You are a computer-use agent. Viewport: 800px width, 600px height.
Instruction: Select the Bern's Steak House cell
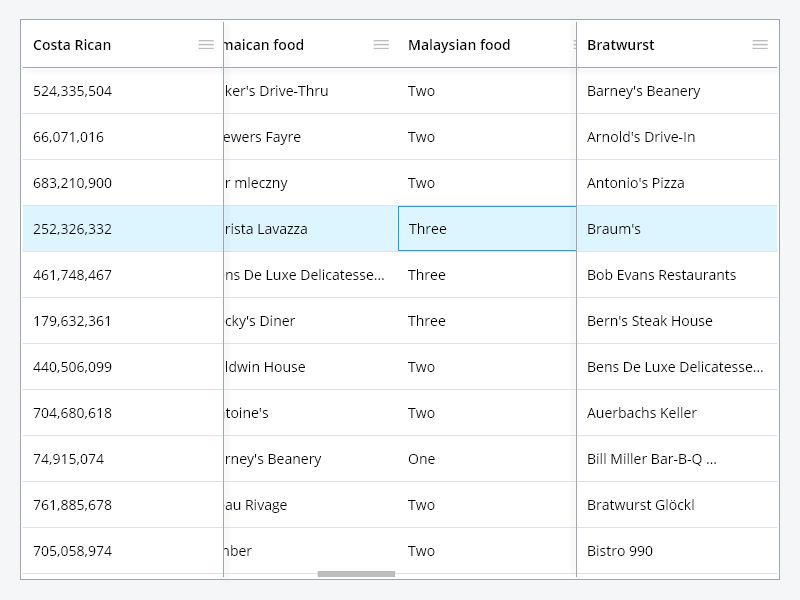pyautogui.click(x=677, y=320)
